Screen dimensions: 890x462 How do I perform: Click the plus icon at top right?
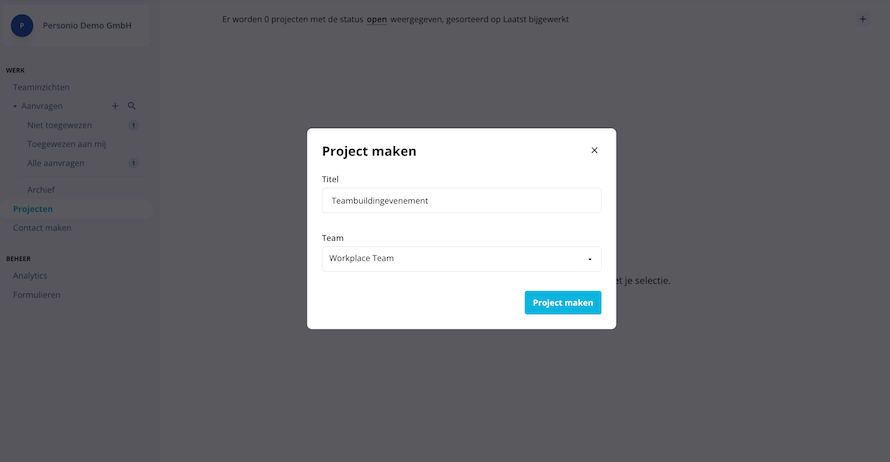tap(862, 19)
